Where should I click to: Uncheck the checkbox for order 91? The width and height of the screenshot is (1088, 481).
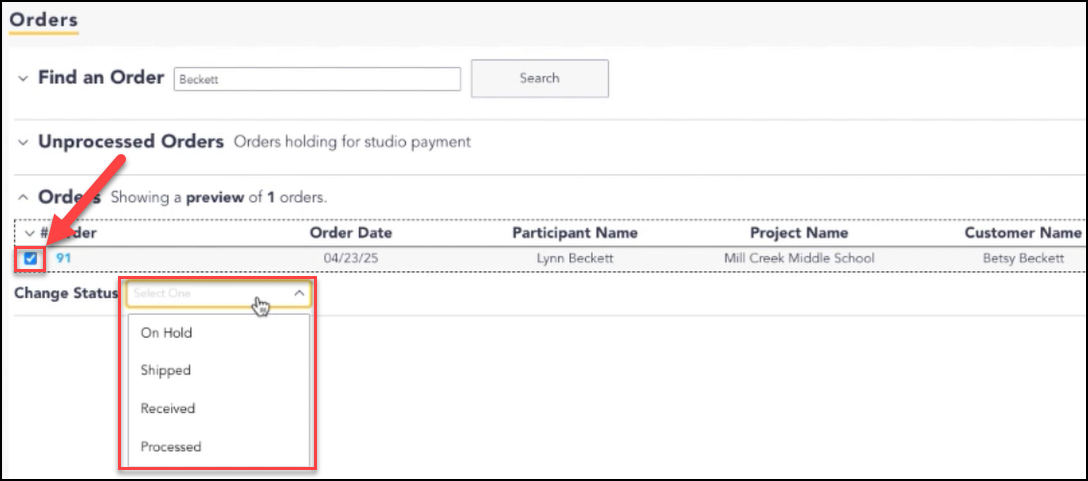[x=31, y=259]
